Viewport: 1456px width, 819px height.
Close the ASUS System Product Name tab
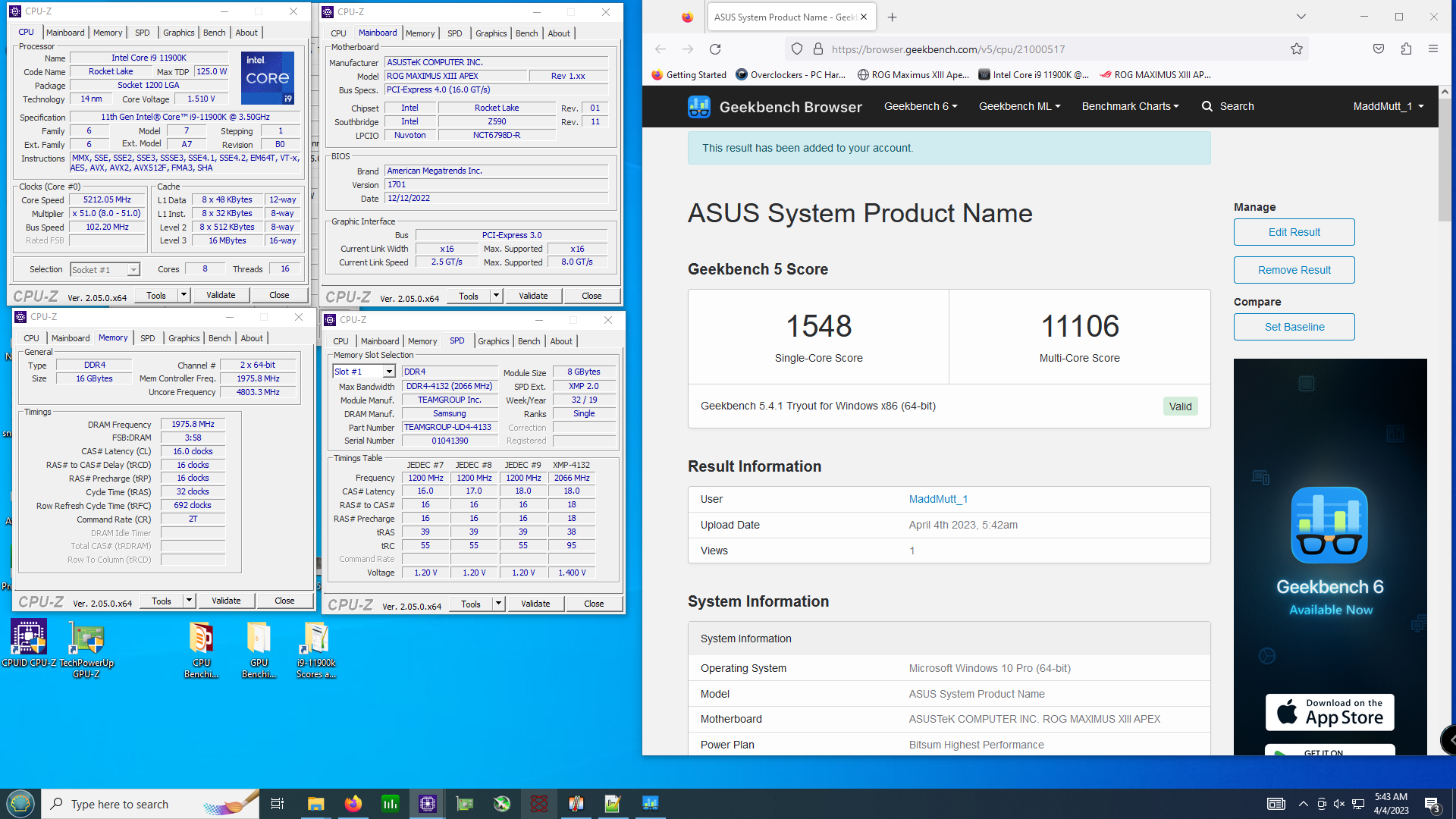[864, 17]
